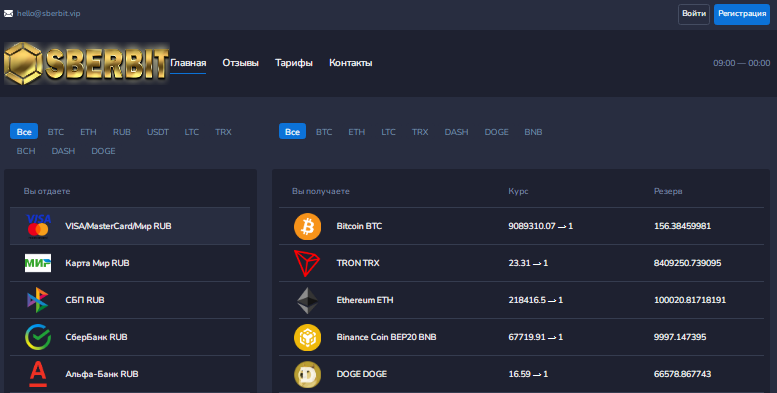Select the SberBank green check icon

tap(38, 337)
